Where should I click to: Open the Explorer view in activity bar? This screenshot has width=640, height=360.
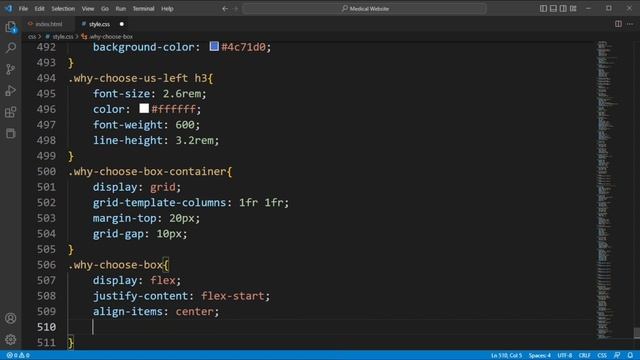click(x=11, y=27)
